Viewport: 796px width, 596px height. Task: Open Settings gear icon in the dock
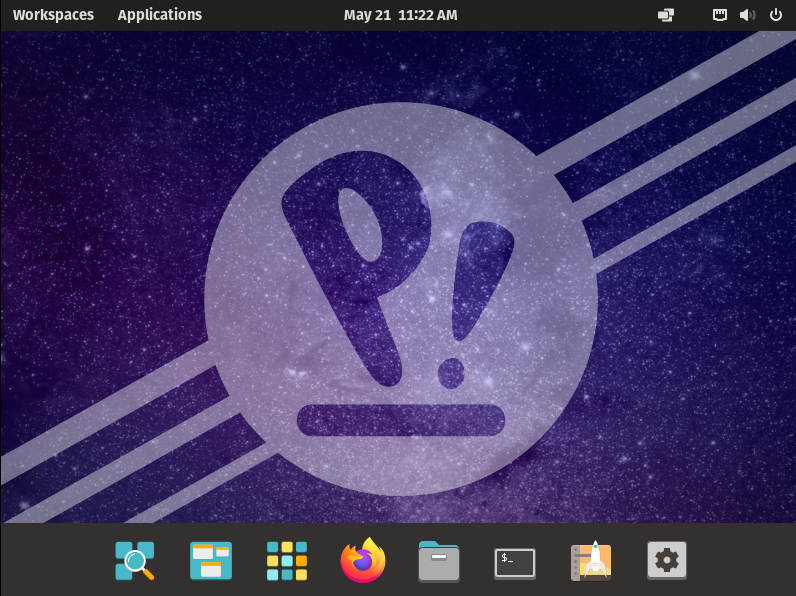click(x=667, y=560)
